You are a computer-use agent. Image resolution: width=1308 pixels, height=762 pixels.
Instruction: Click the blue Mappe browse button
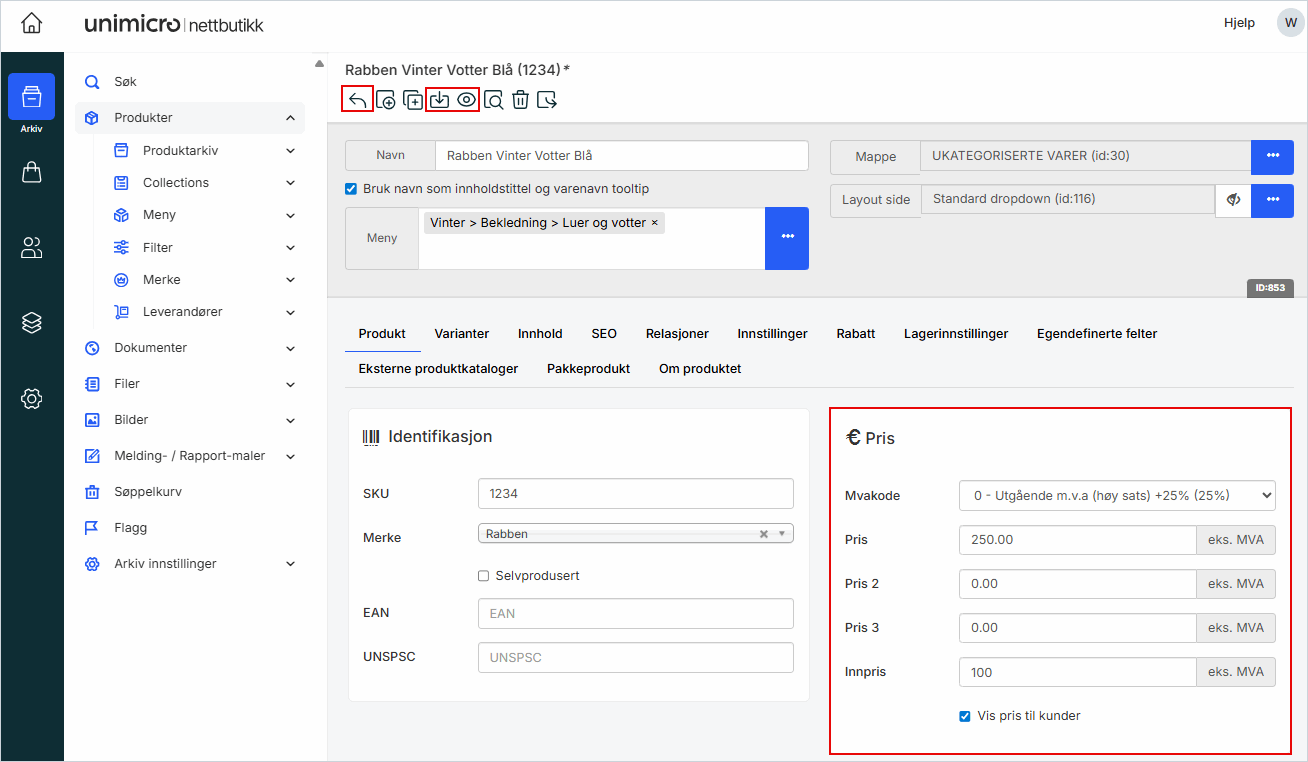pyautogui.click(x=1272, y=157)
